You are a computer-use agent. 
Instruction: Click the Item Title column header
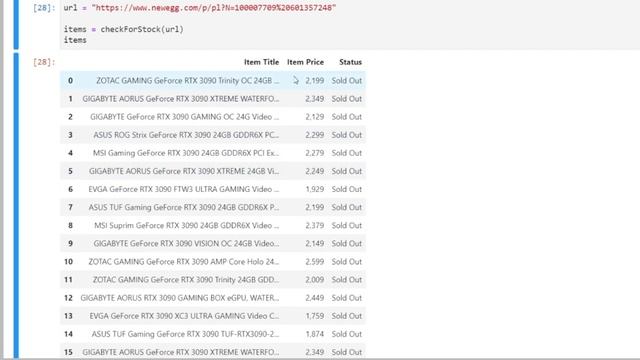(261, 62)
